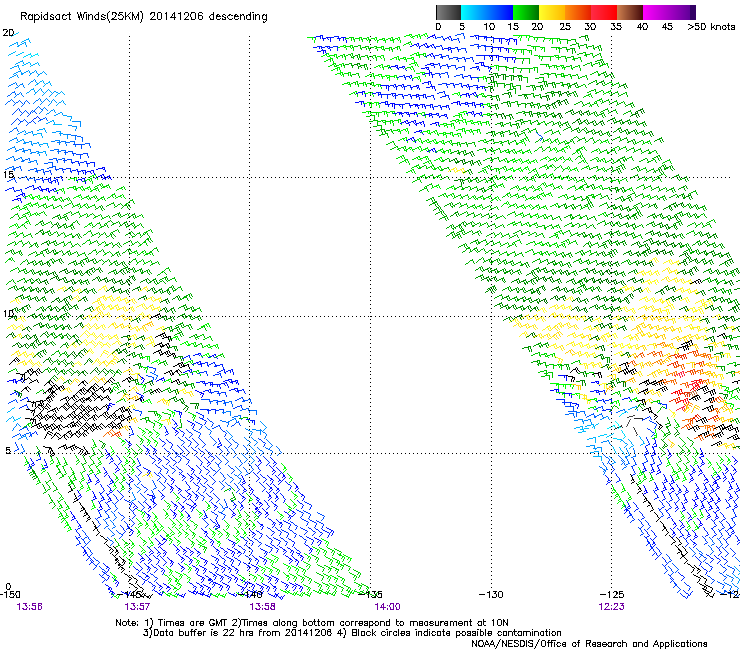Click the longitude label '-150'

[x=10, y=594]
